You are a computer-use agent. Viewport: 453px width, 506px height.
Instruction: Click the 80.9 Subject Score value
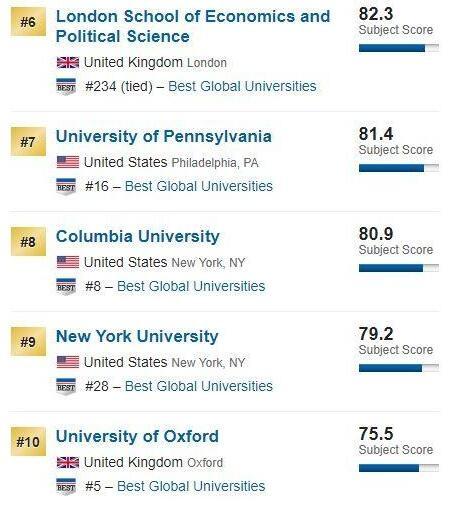pyautogui.click(x=376, y=234)
